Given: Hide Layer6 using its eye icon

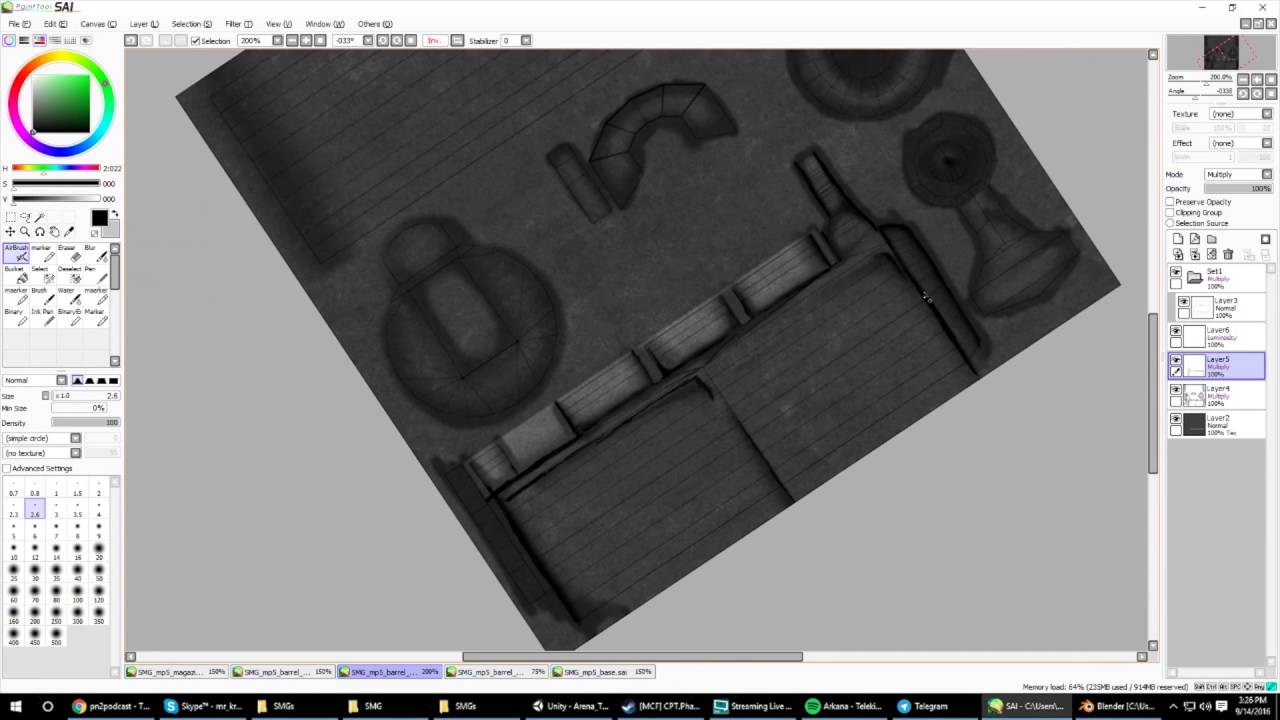Looking at the screenshot, I should [x=1176, y=331].
